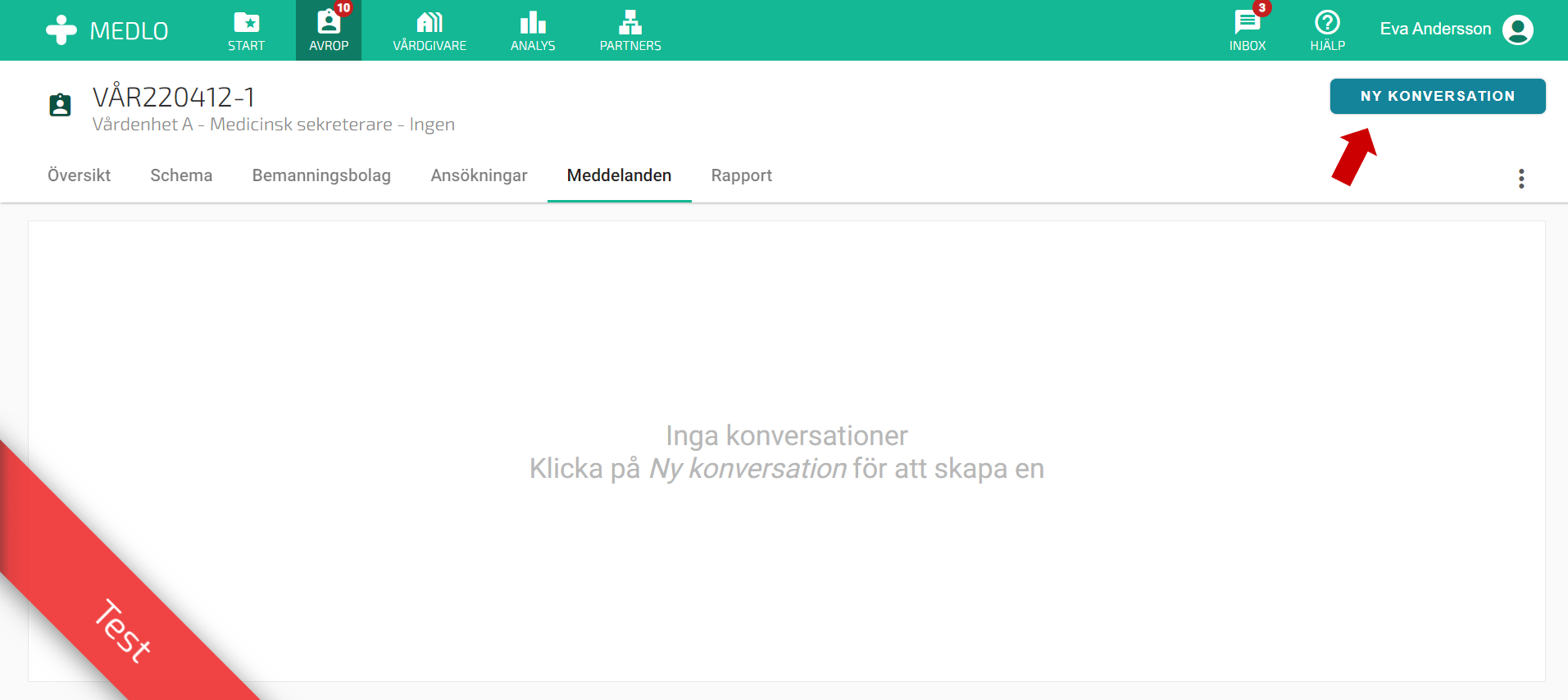Click the Medlo cross logo

coord(61,30)
